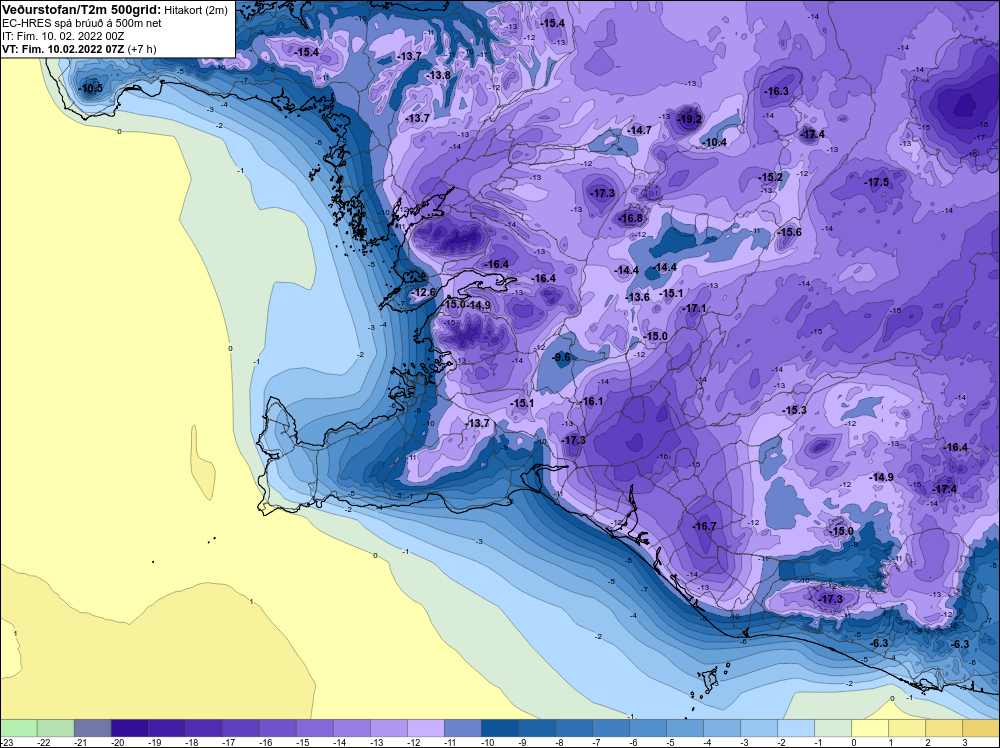Click the 'IT: Fim. 10. 02. 2022 00Z' line
Viewport: 1000px width, 748px height.
click(x=63, y=36)
